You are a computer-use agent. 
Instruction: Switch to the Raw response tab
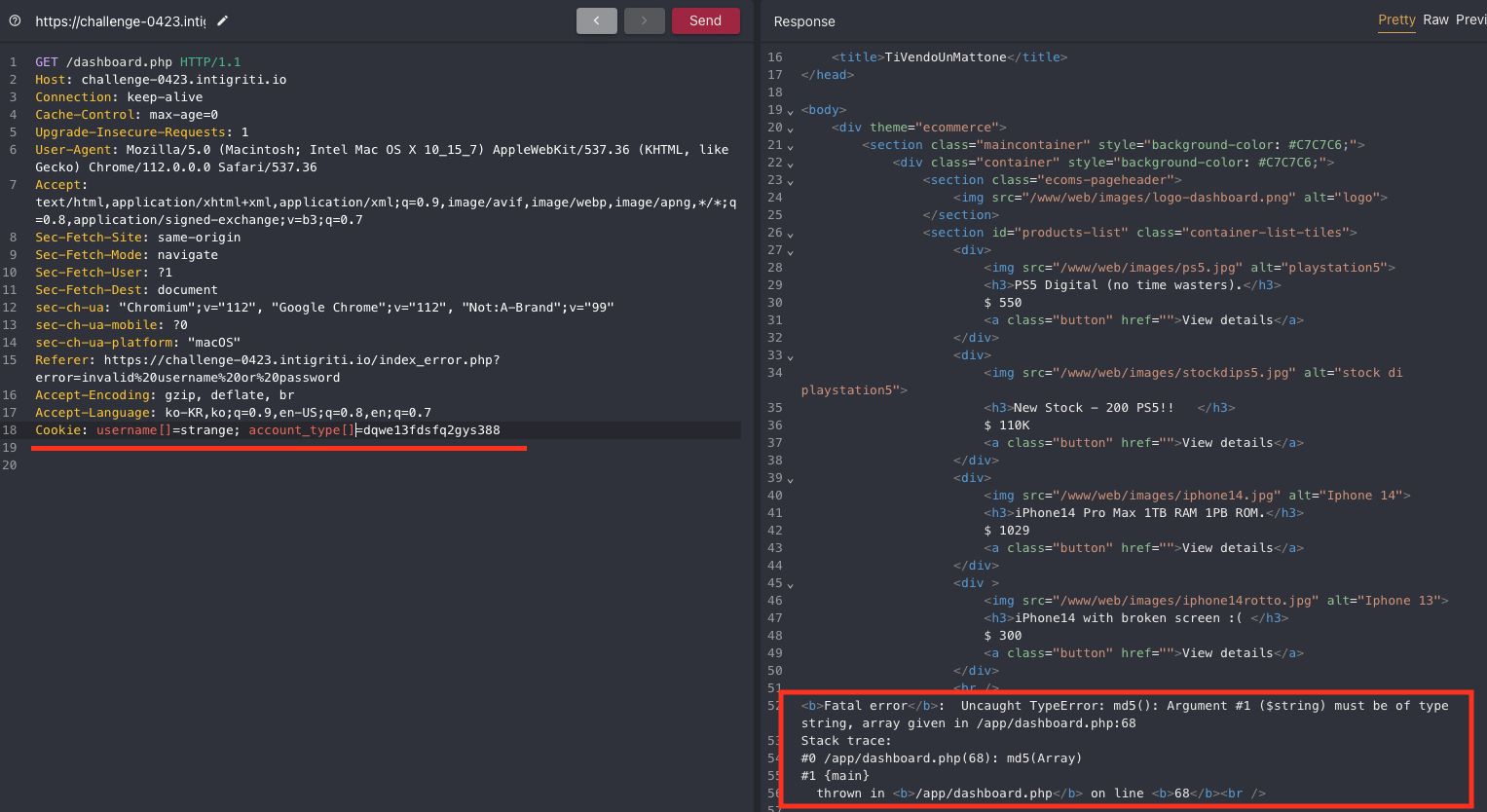[1435, 20]
